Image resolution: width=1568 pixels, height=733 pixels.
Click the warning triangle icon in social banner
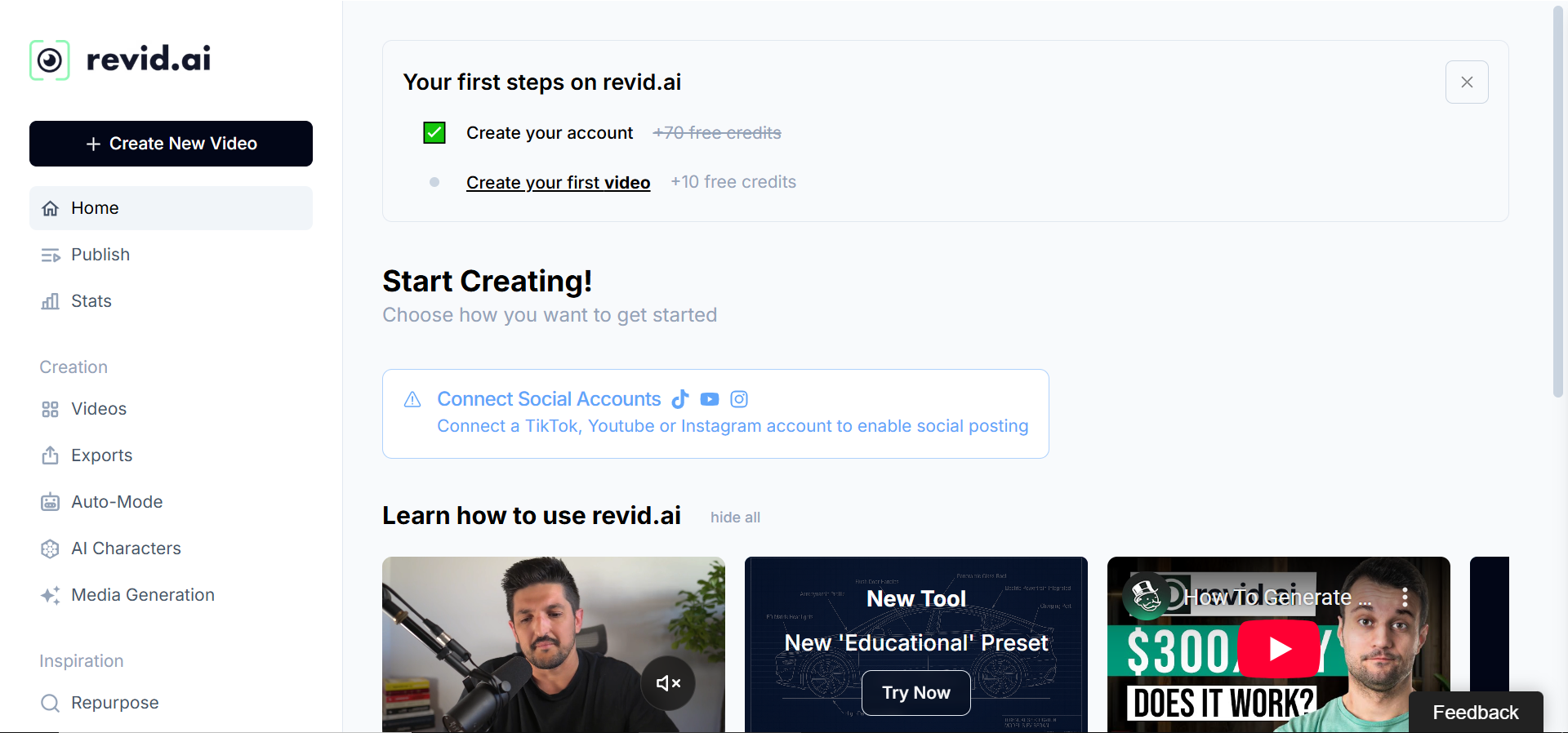[412, 399]
